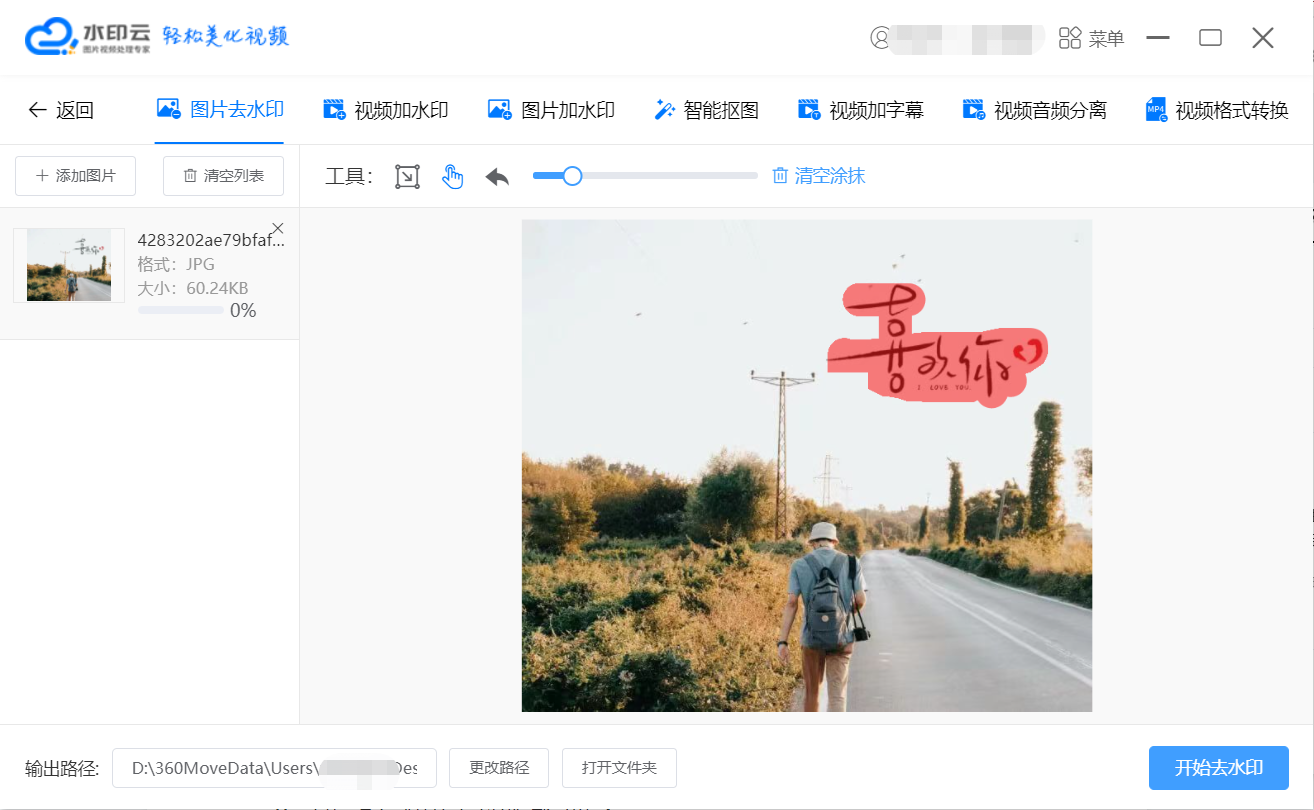Image resolution: width=1314 pixels, height=810 pixels.
Task: Click the undo arrow icon
Action: pos(497,177)
